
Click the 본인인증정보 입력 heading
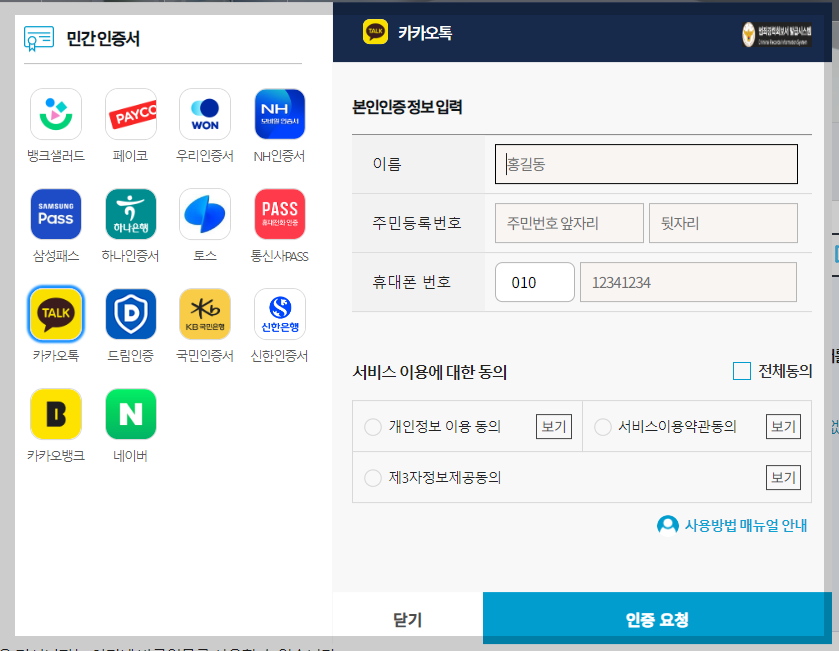coord(407,107)
